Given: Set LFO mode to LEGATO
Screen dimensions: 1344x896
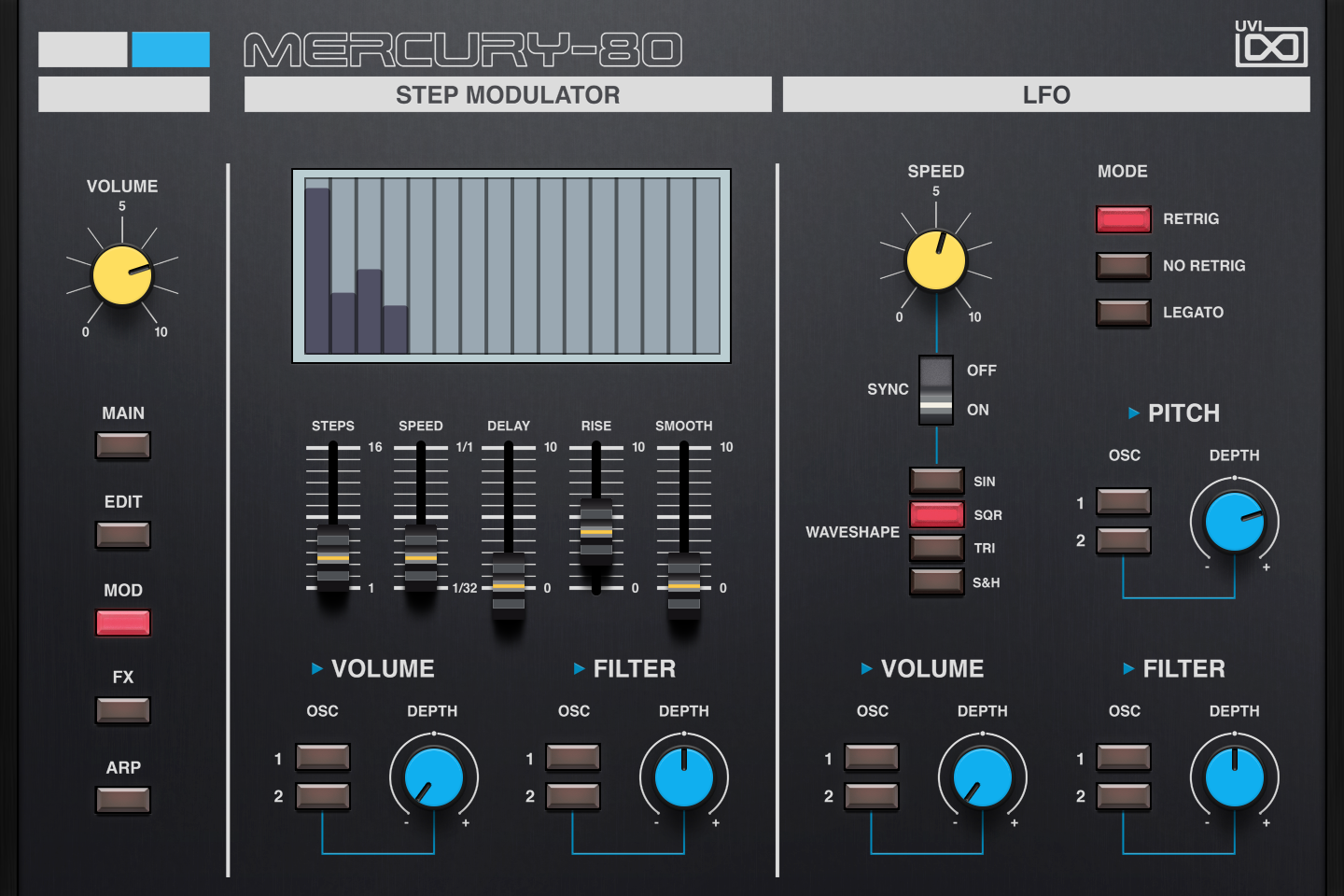Looking at the screenshot, I should tap(1123, 313).
